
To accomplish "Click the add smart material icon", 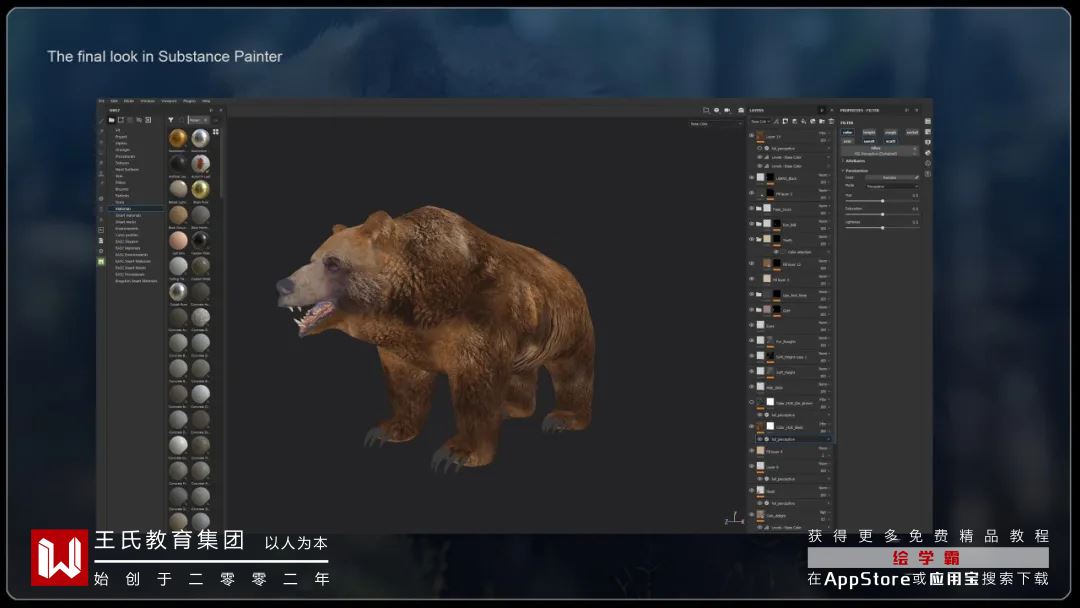I will (813, 121).
